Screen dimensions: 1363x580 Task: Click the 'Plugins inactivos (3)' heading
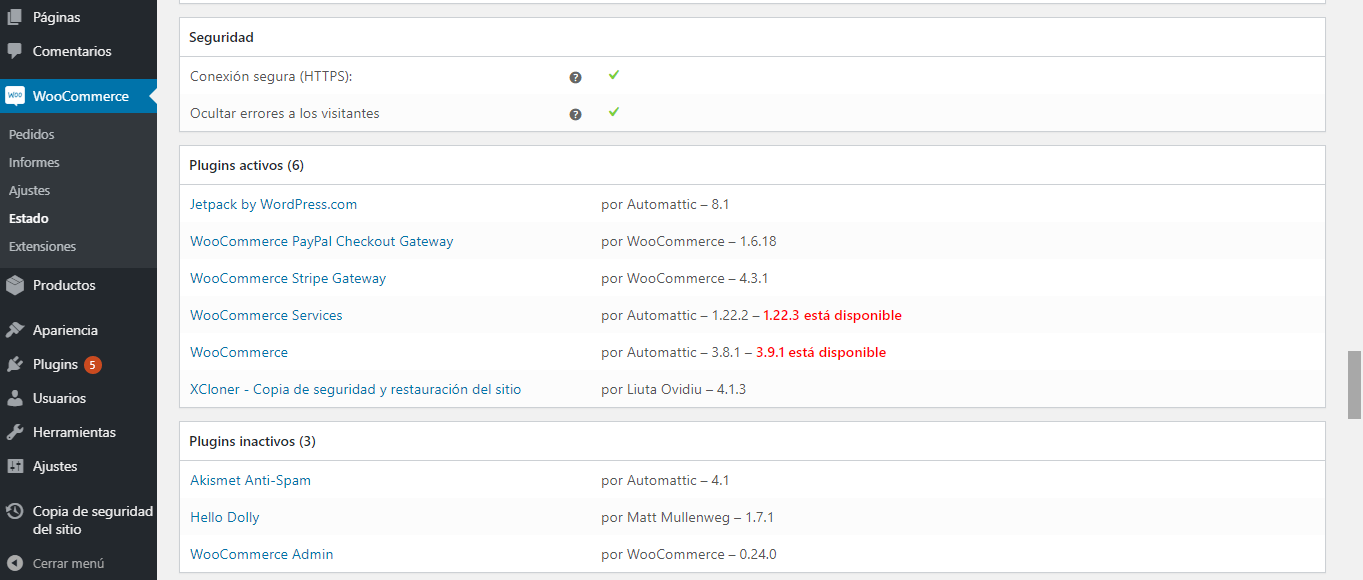(x=252, y=441)
